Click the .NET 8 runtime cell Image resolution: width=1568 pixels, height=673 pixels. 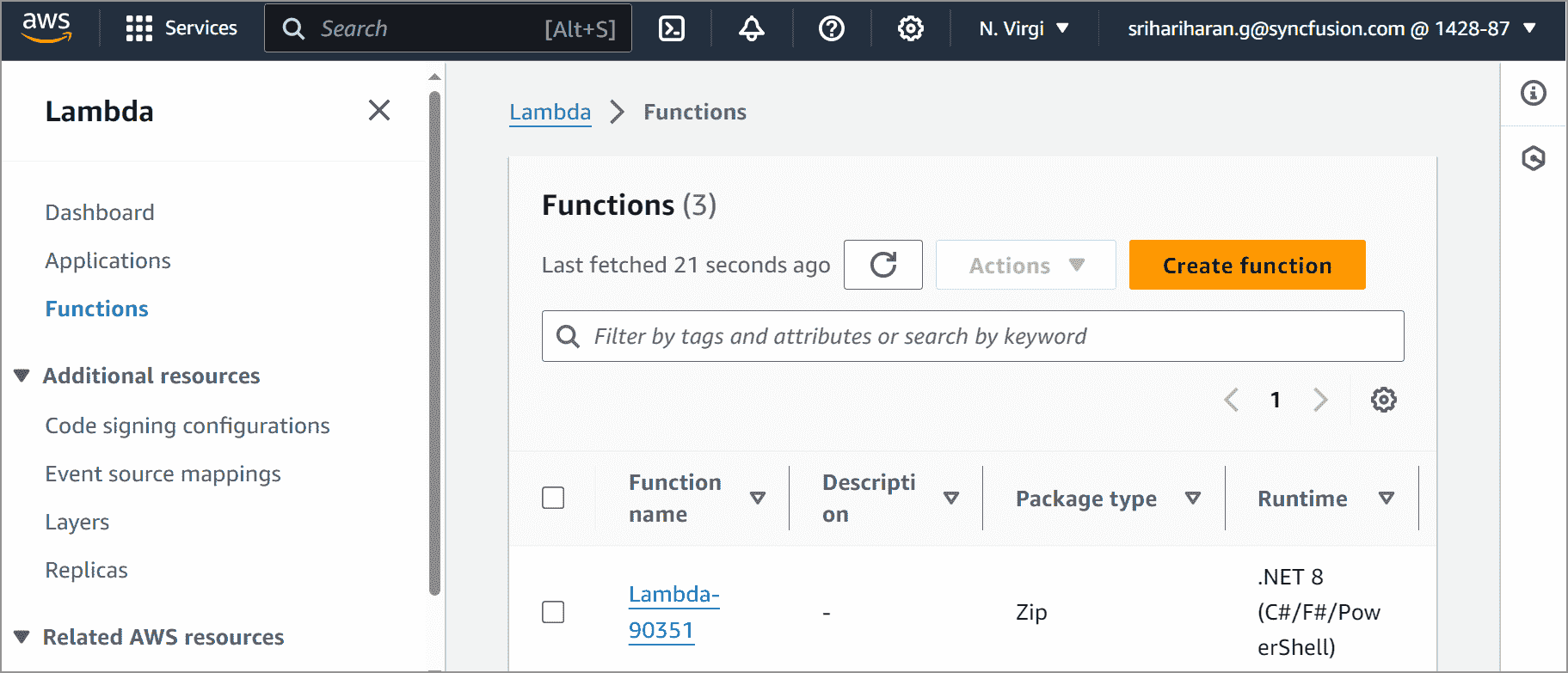tap(1319, 612)
